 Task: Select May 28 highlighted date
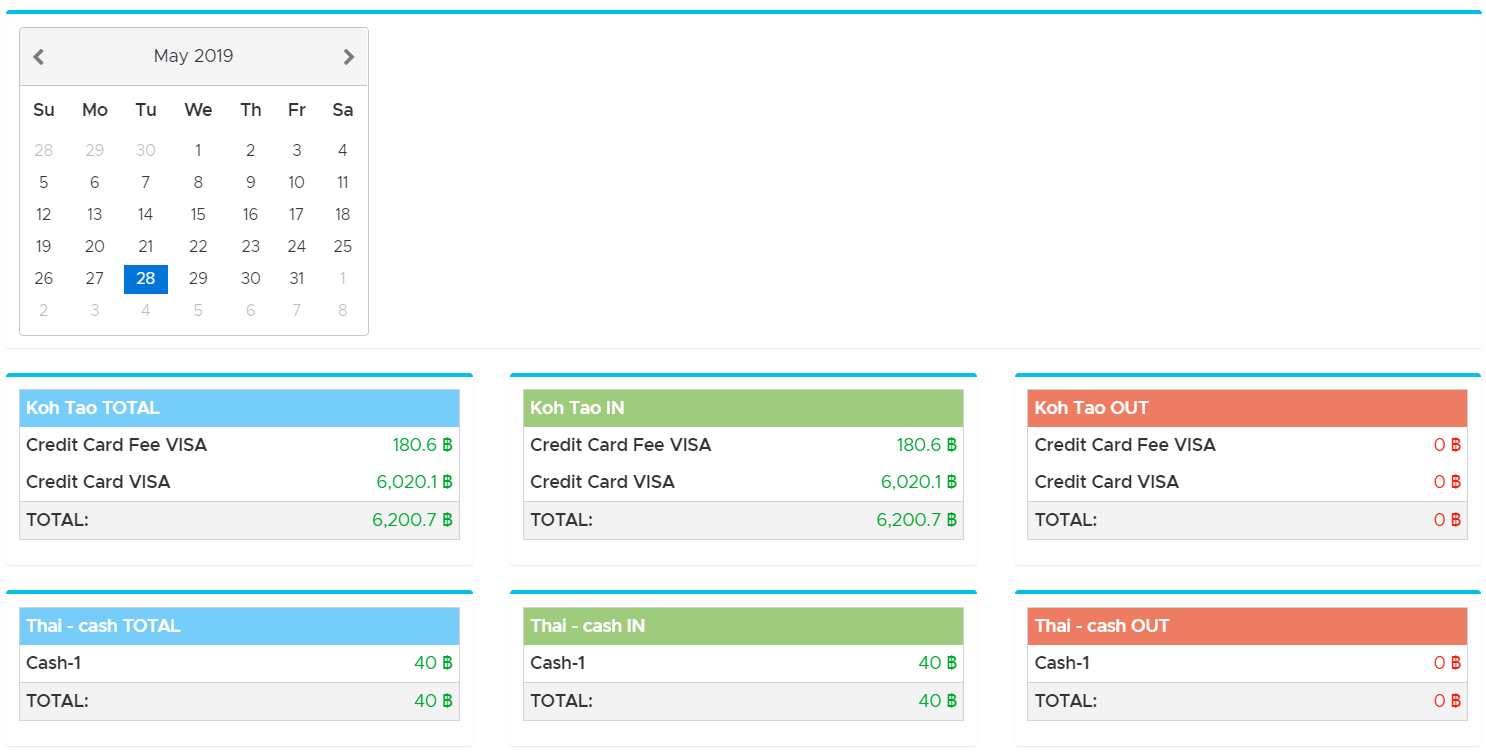146,279
